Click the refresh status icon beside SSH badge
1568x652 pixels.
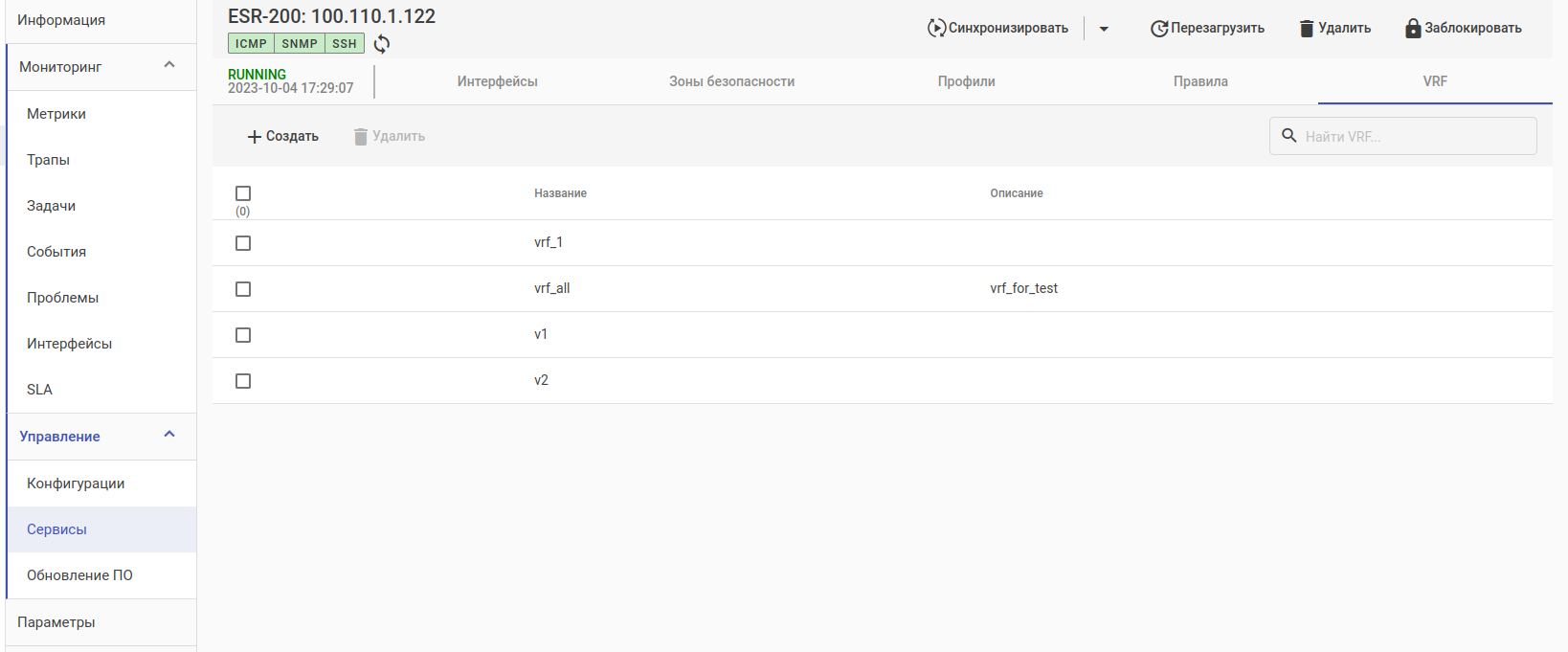pyautogui.click(x=382, y=44)
